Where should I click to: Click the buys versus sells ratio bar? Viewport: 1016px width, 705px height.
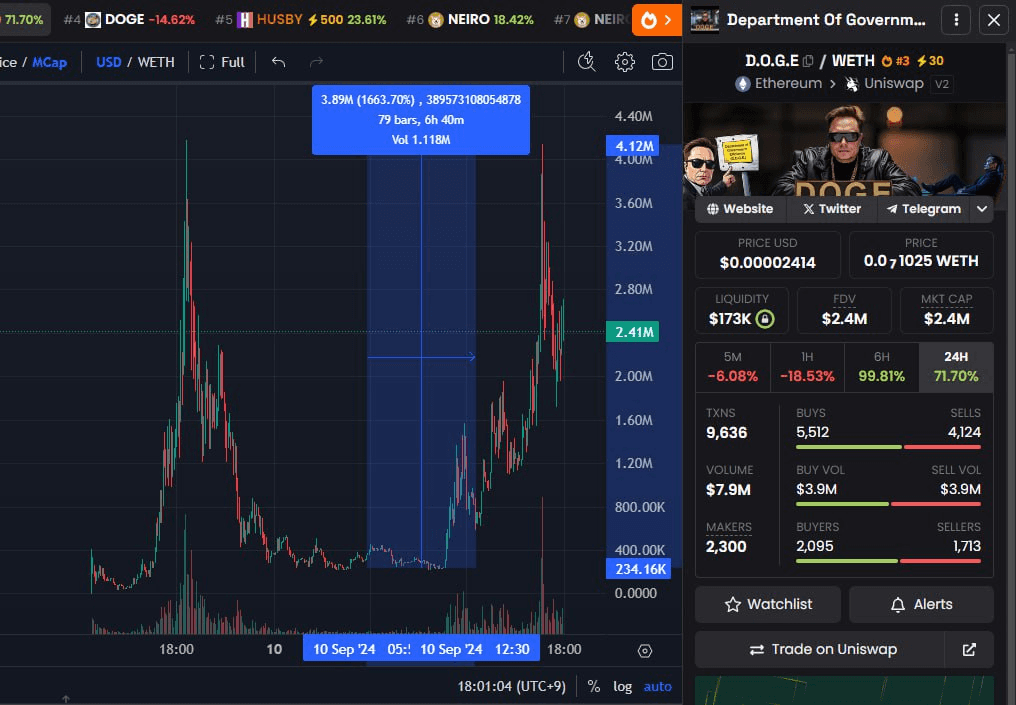pos(888,447)
